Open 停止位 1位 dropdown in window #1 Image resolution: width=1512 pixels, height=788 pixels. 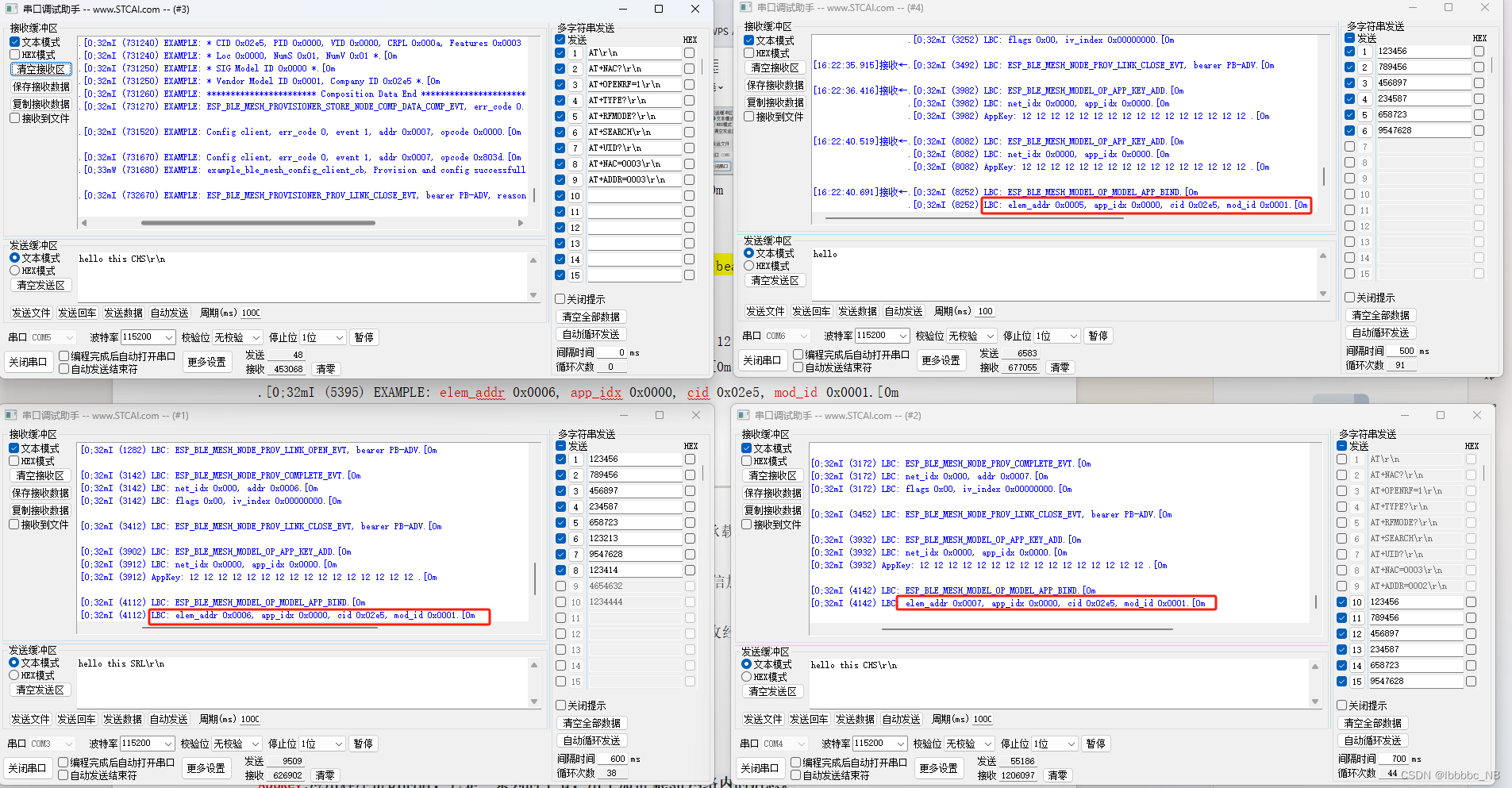tap(322, 744)
